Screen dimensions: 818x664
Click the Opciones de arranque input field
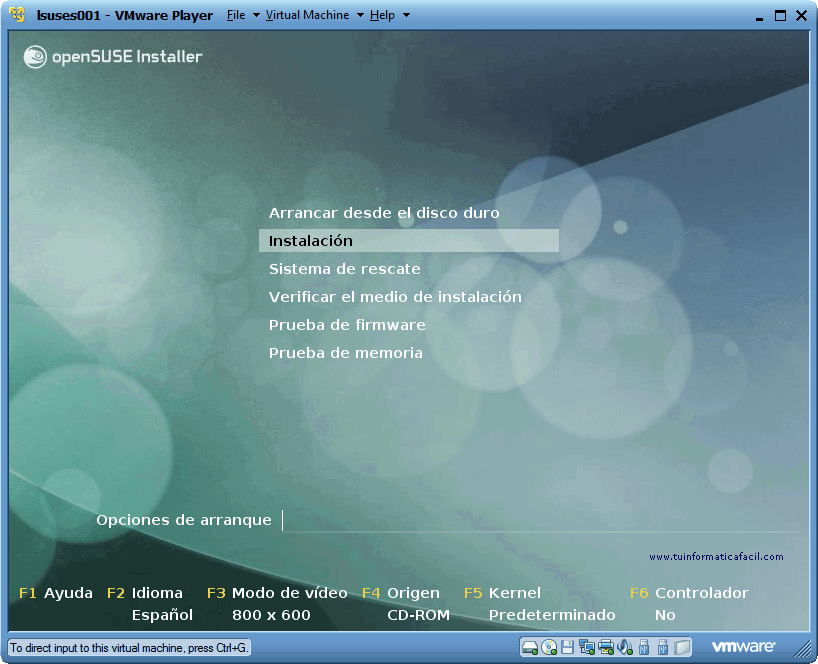540,521
